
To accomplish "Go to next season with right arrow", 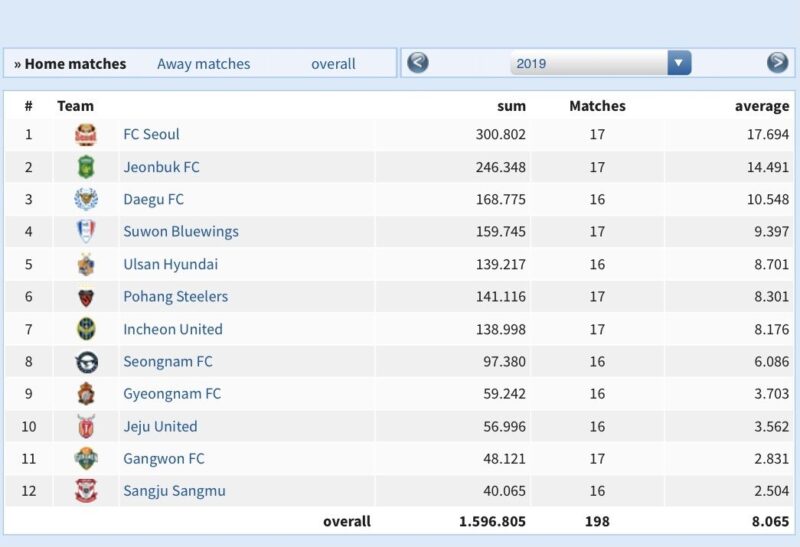I will tap(777, 63).
